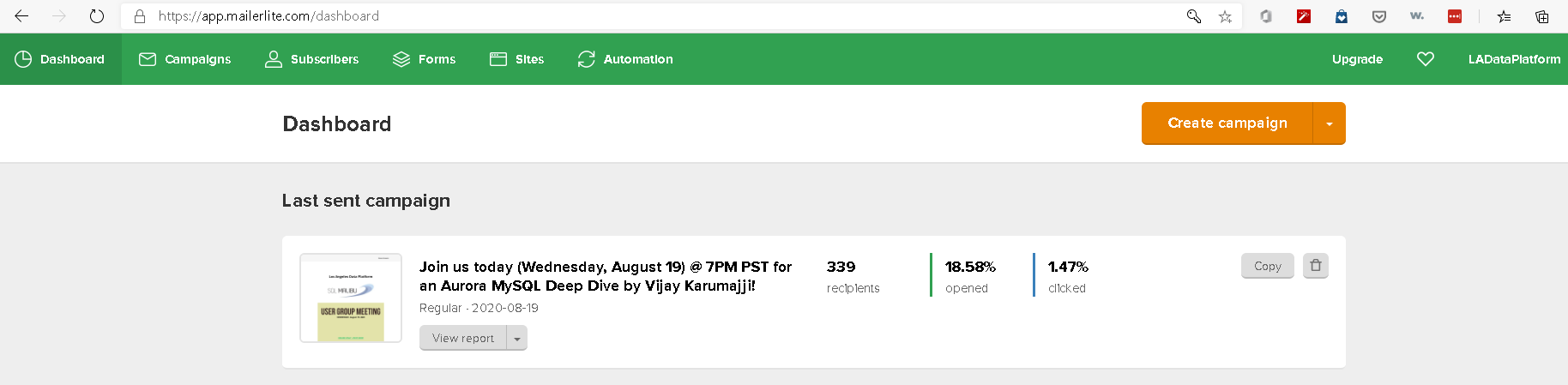Open the LADataPlatform account menu
This screenshot has height=385, width=1568.
point(1514,59)
